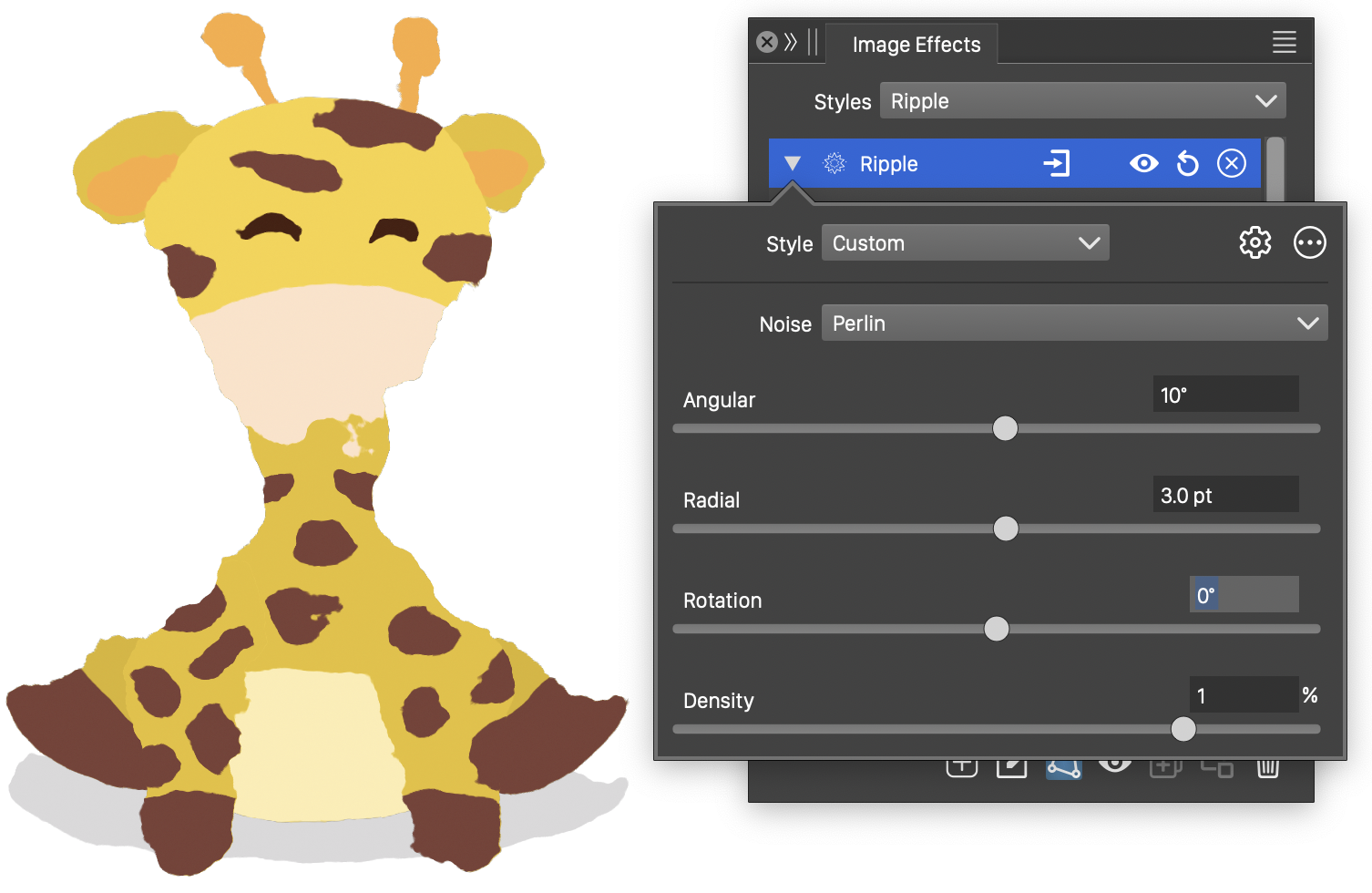Collapse the Ripple effect disclosure triangle
This screenshot has height=893, width=1372.
pos(792,164)
